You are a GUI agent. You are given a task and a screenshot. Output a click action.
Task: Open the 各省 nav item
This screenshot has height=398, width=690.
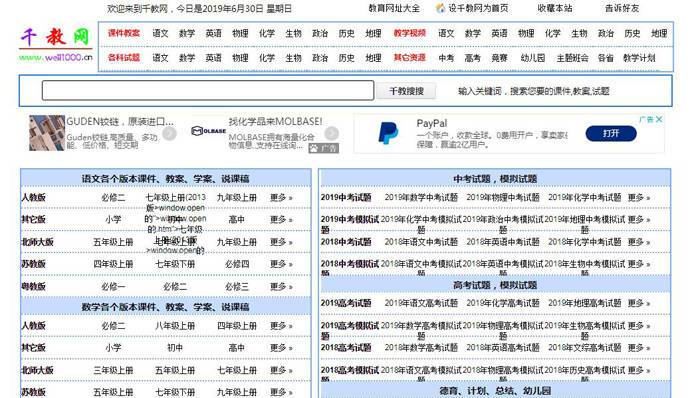pos(606,58)
